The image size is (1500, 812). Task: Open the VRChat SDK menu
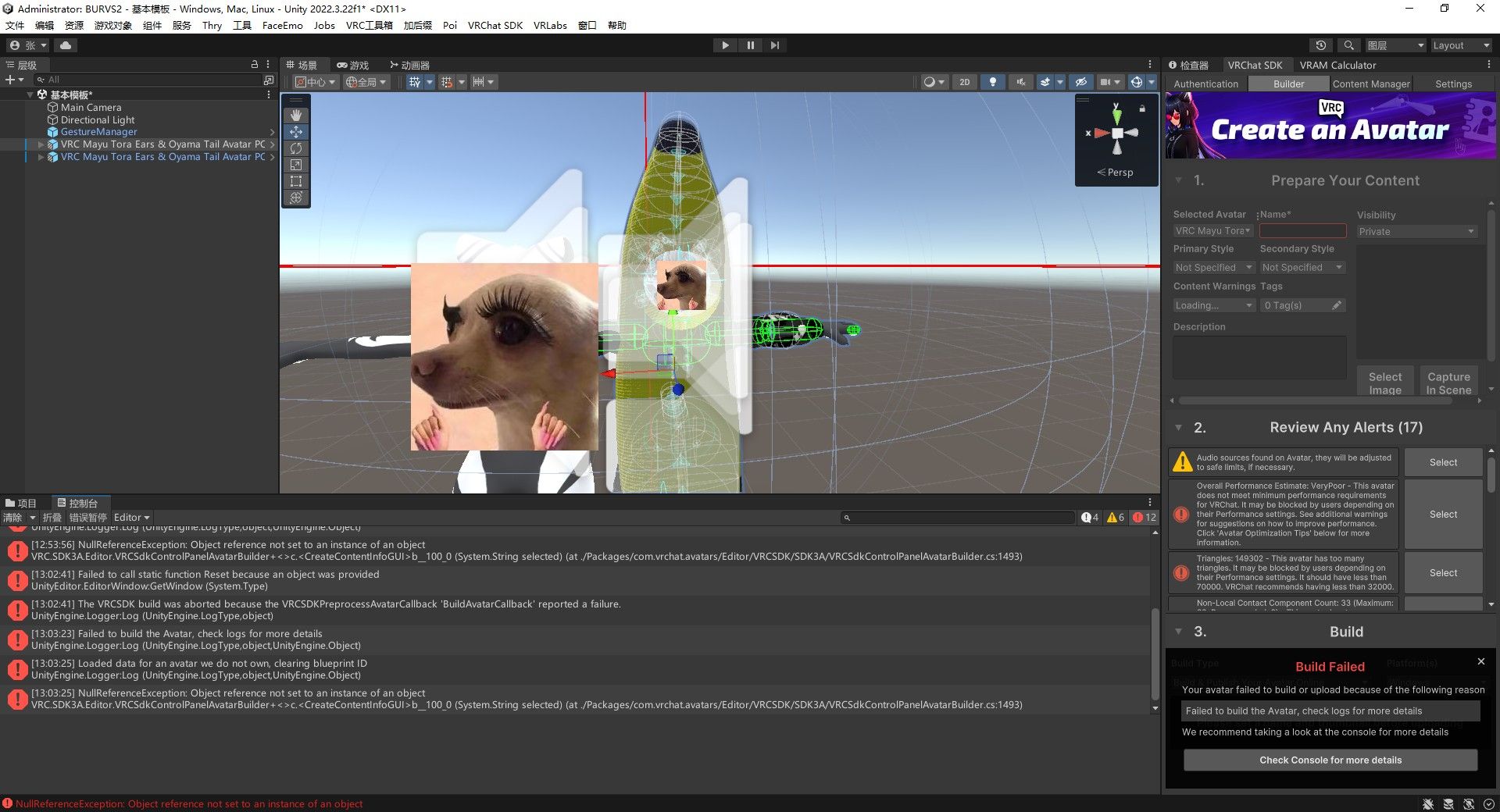pos(495,25)
